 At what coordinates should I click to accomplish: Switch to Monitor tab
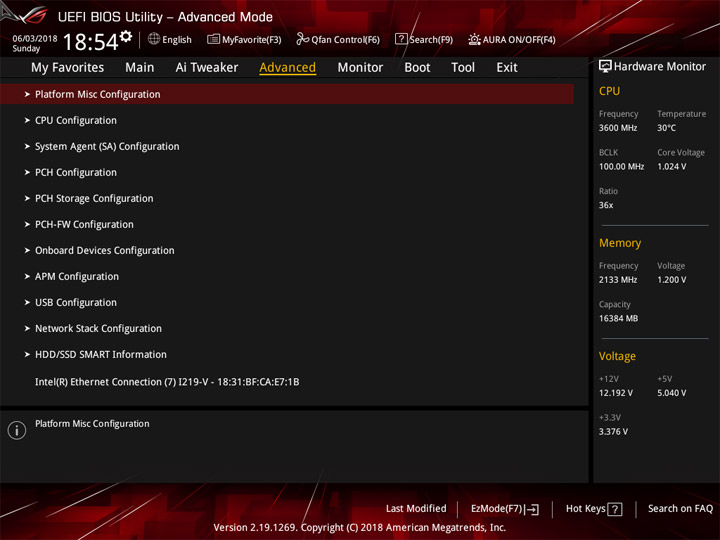360,68
